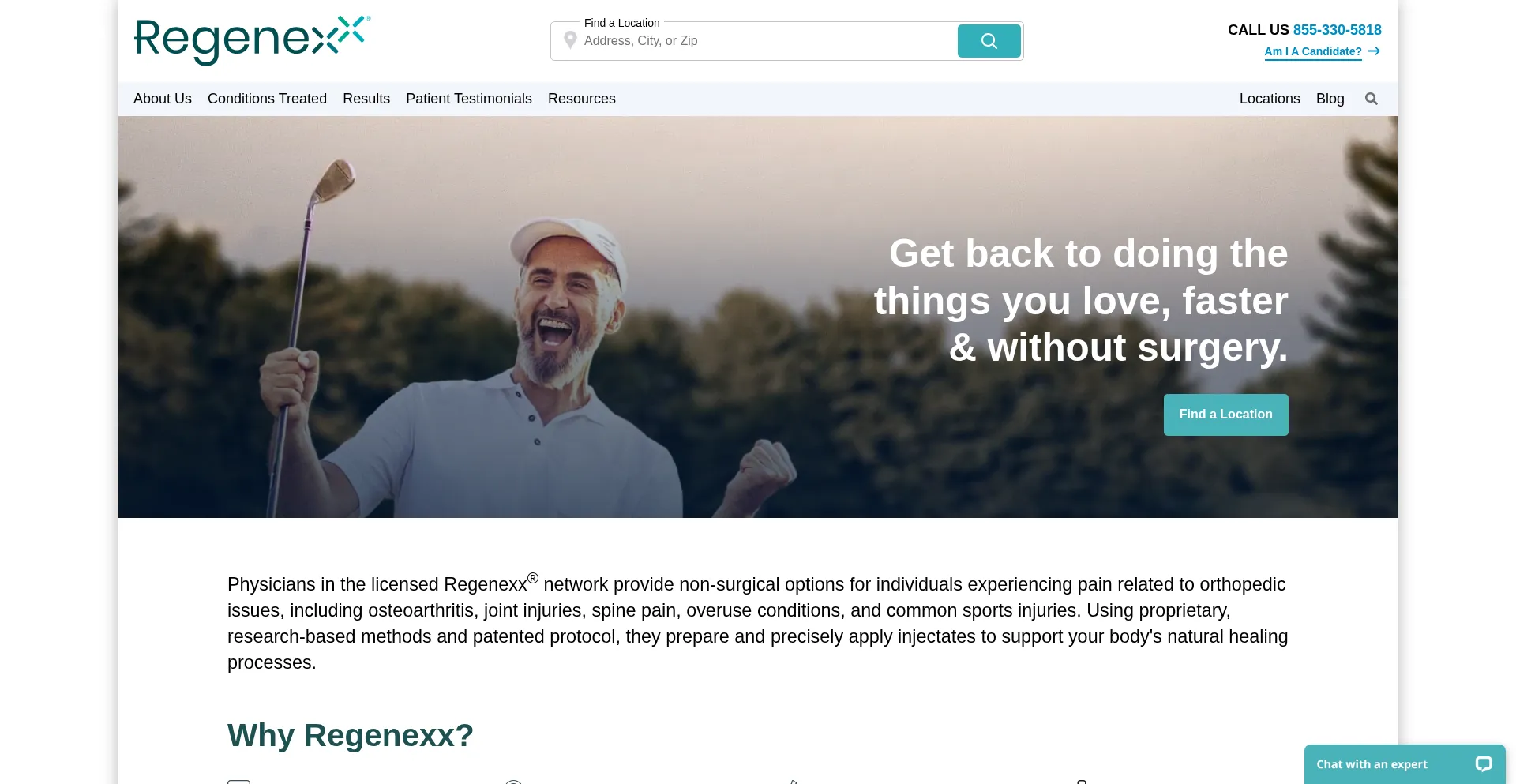Click the chat bubble icon

click(1484, 764)
